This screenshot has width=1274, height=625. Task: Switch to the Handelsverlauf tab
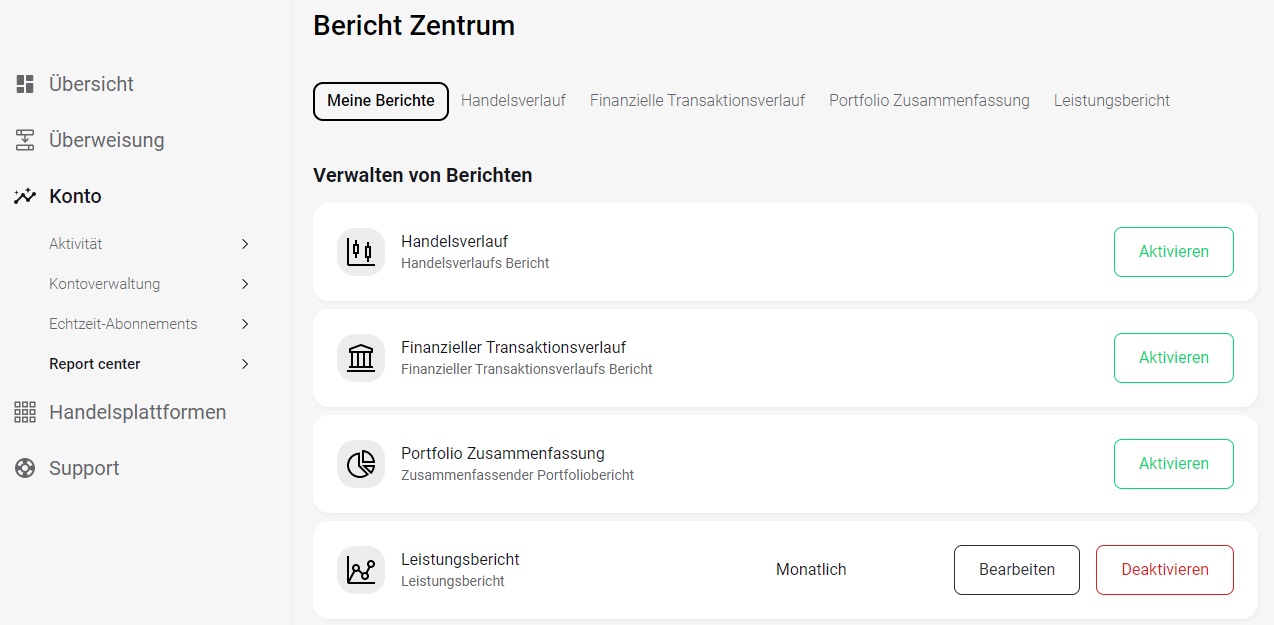pos(513,101)
